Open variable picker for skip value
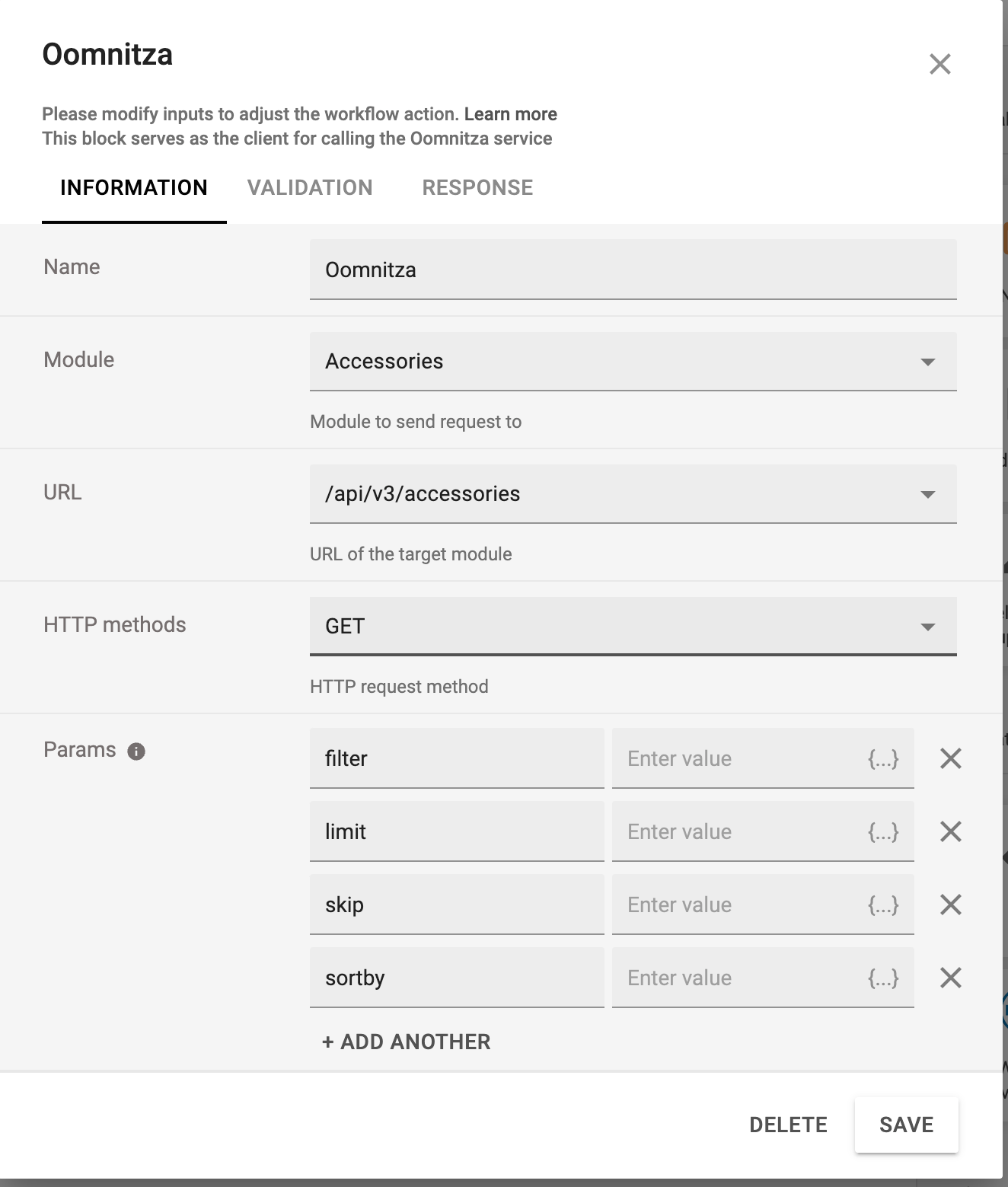This screenshot has width=1008, height=1187. (x=883, y=905)
